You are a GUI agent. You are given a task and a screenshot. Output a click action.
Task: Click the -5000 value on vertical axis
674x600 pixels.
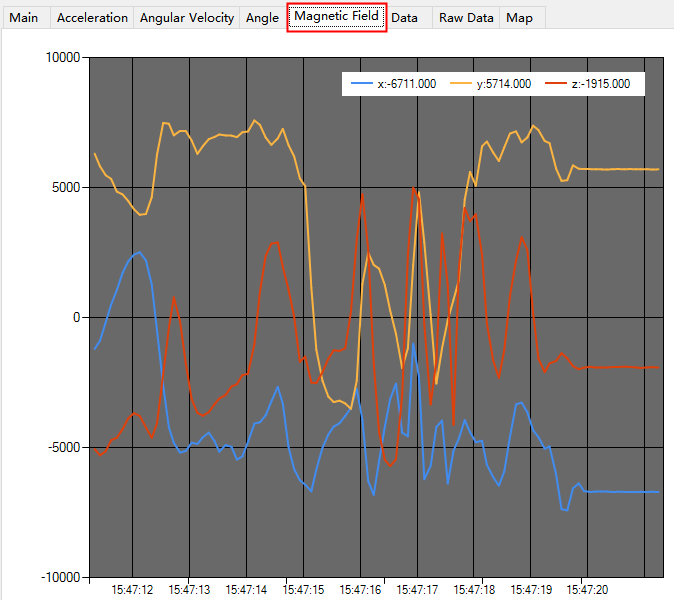pos(64,447)
